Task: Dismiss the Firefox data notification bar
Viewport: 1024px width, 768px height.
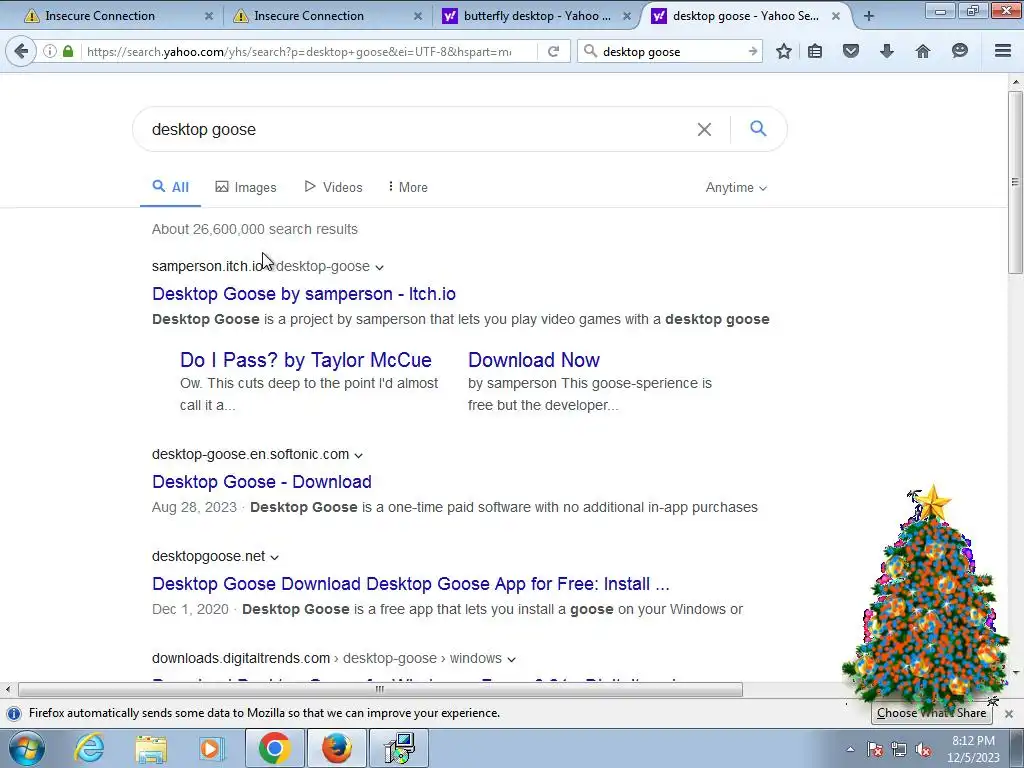Action: coord(1009,714)
